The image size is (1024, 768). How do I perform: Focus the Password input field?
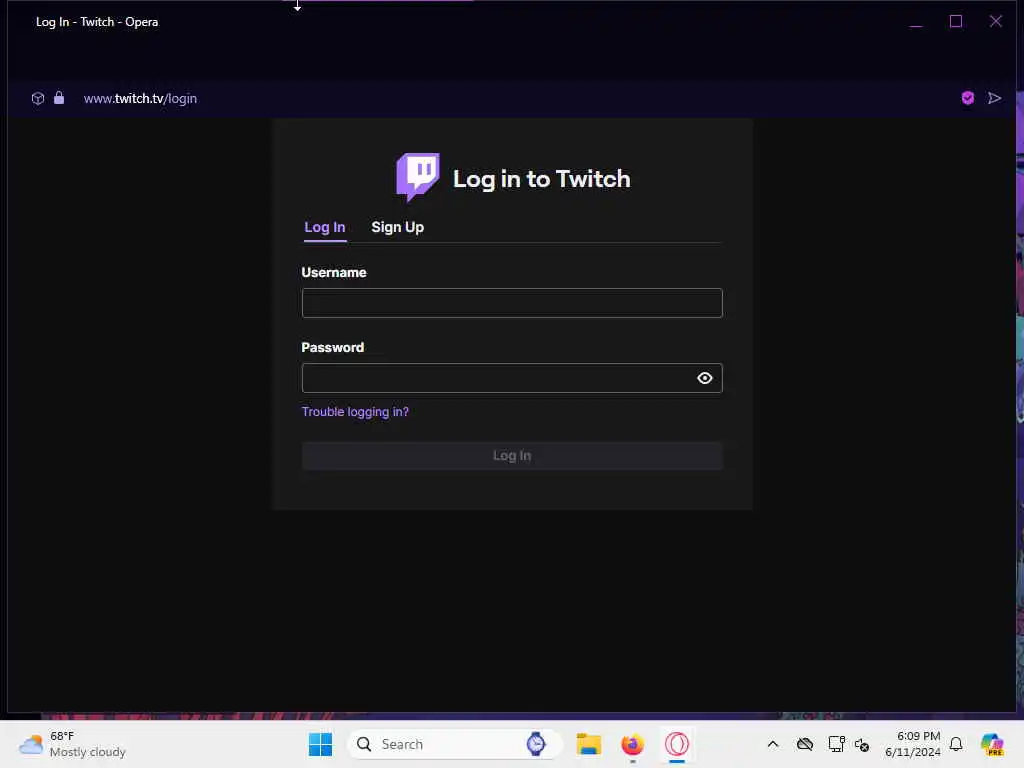pyautogui.click(x=512, y=378)
